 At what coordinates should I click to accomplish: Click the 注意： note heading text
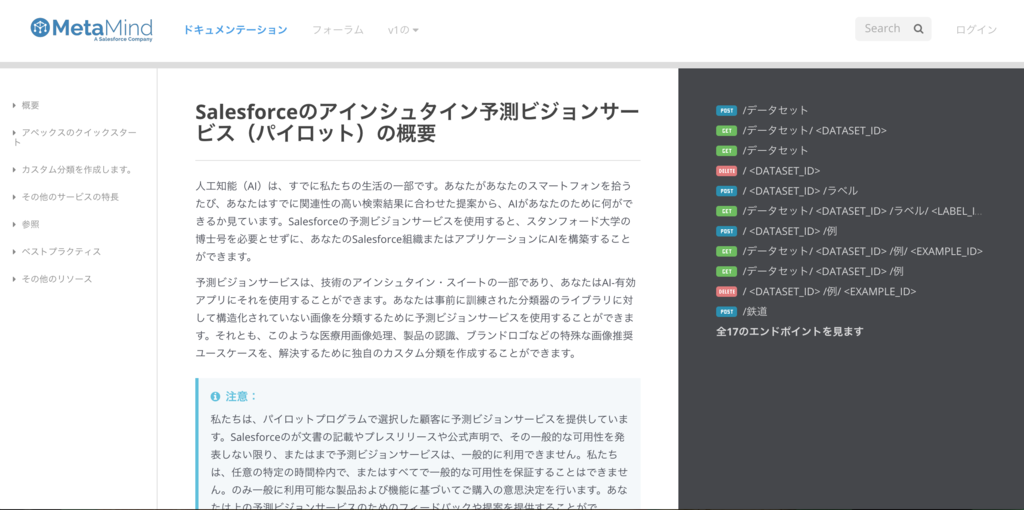pyautogui.click(x=242, y=396)
